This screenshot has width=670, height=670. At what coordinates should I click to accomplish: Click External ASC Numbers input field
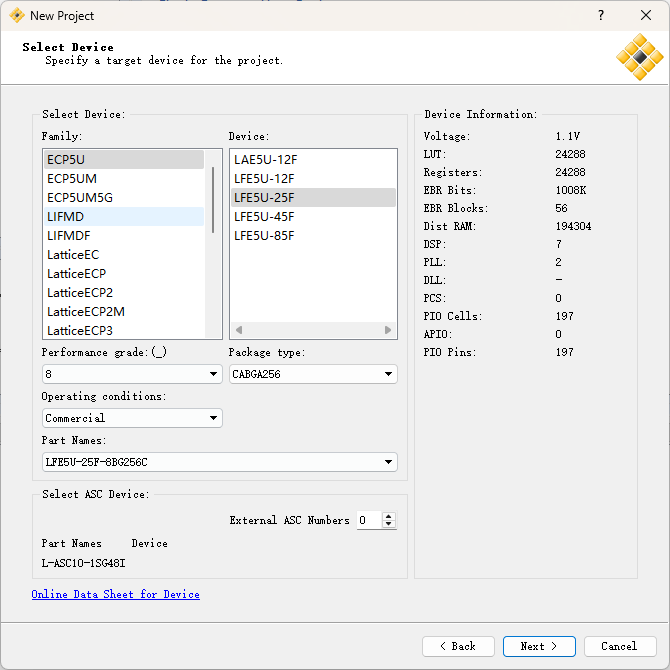click(370, 520)
